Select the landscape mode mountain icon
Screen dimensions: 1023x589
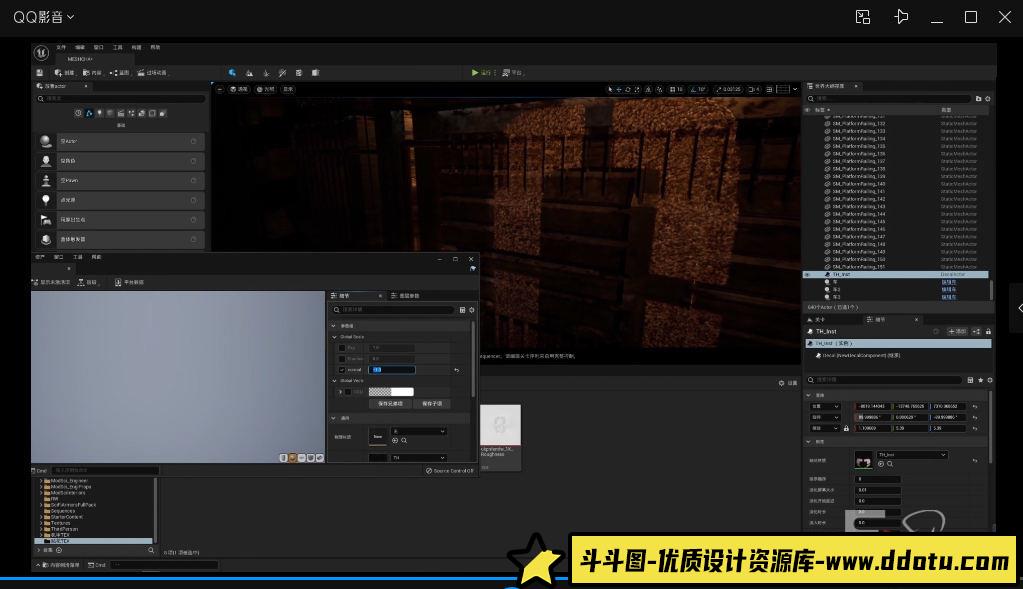[x=249, y=72]
